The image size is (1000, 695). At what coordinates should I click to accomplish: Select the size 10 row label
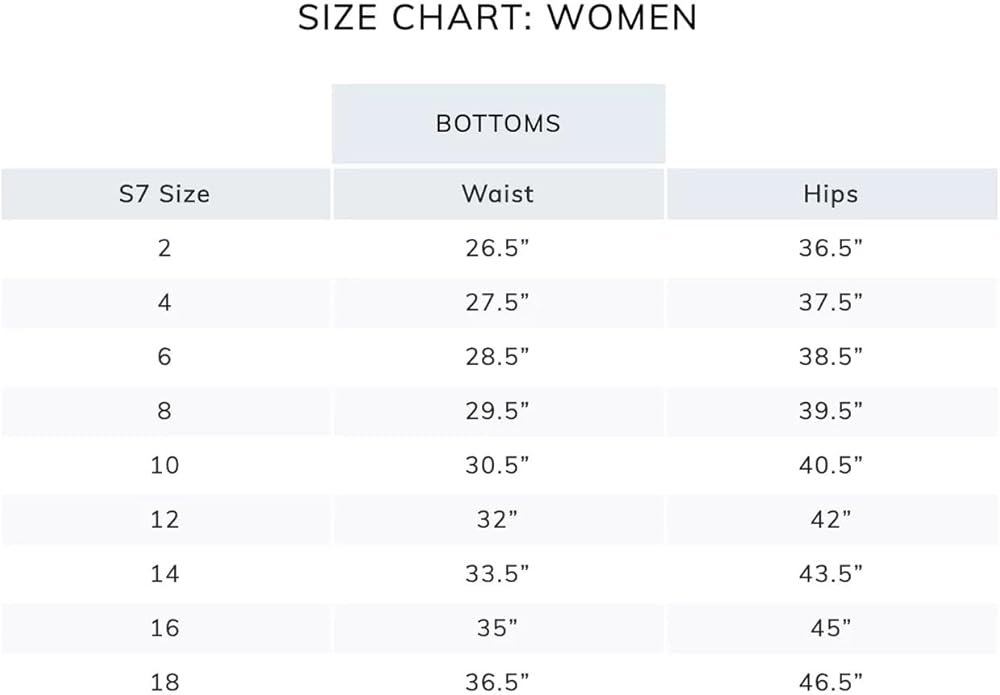coord(164,465)
